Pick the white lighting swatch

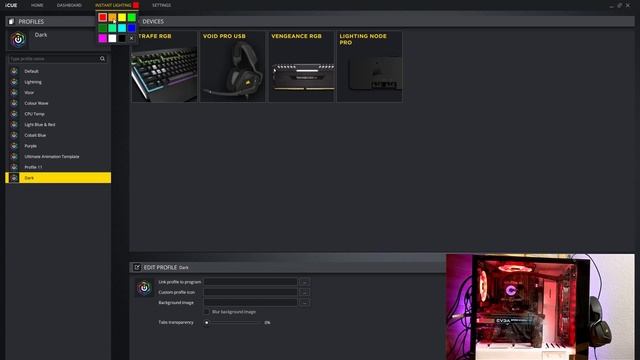point(112,38)
